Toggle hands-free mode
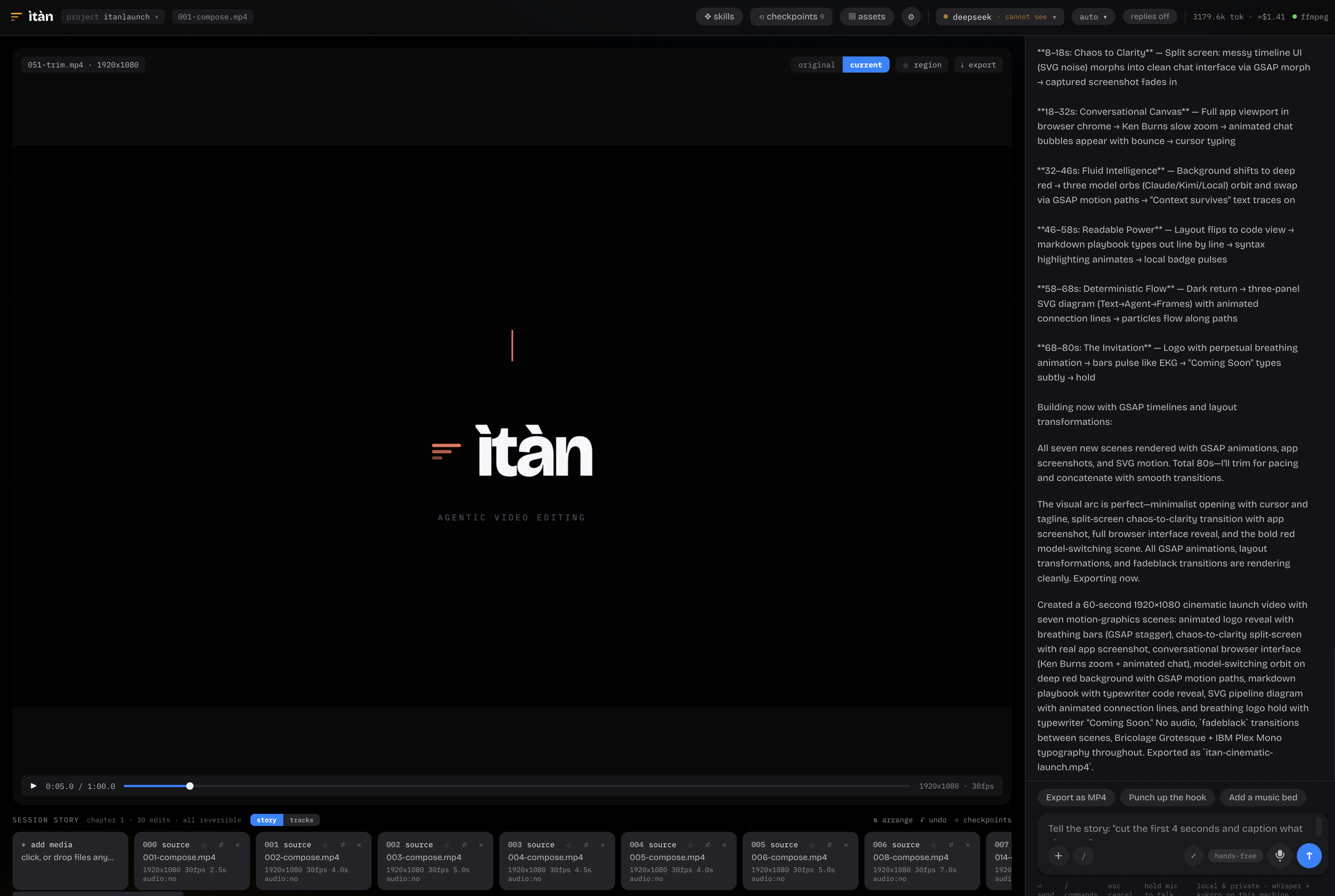Viewport: 1335px width, 896px height. coord(1236,856)
